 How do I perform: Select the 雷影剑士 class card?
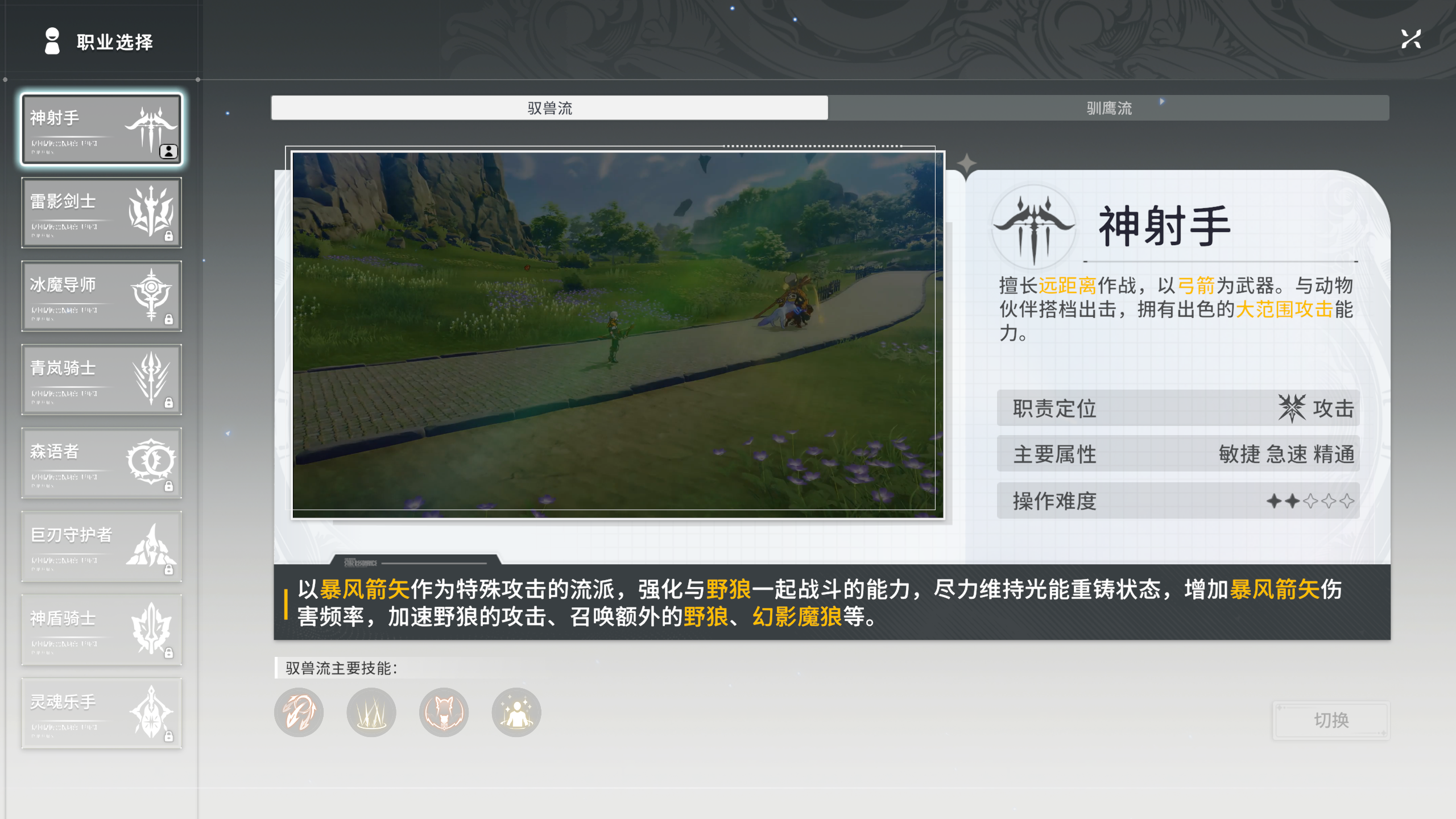101,213
